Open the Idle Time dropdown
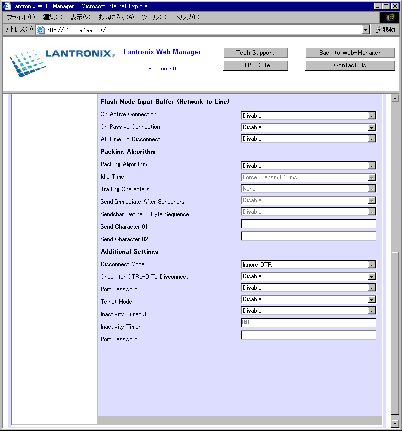Viewport: 402px width, 431px height. [x=308, y=177]
